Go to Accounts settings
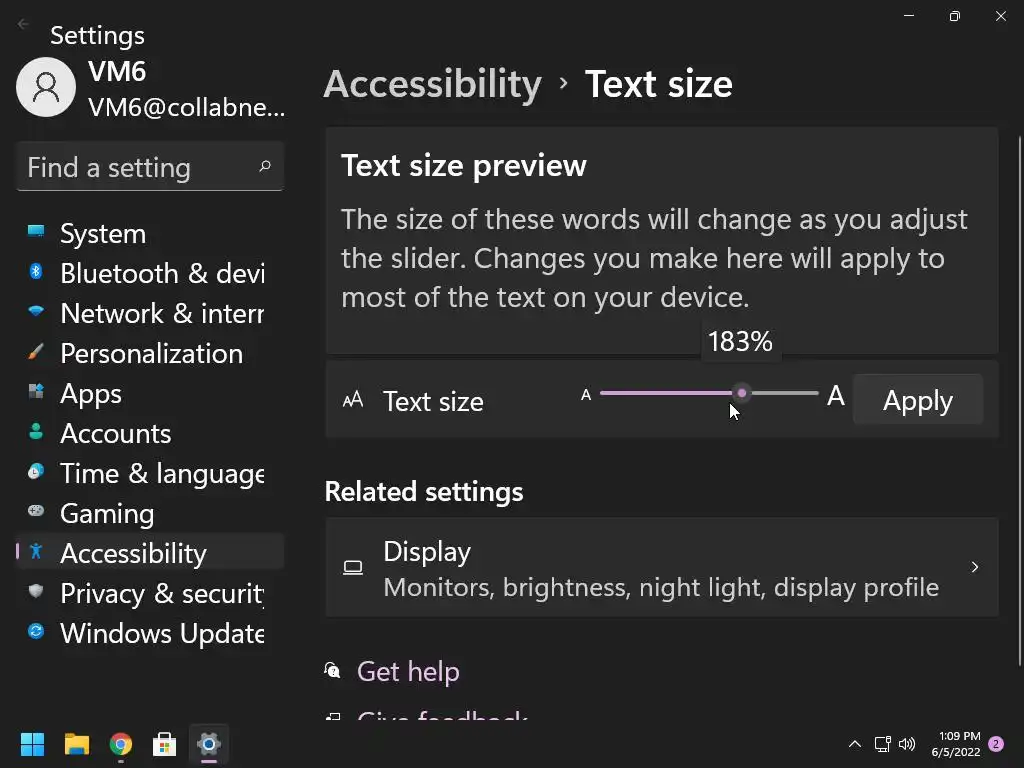Viewport: 1024px width, 768px height. 115,433
